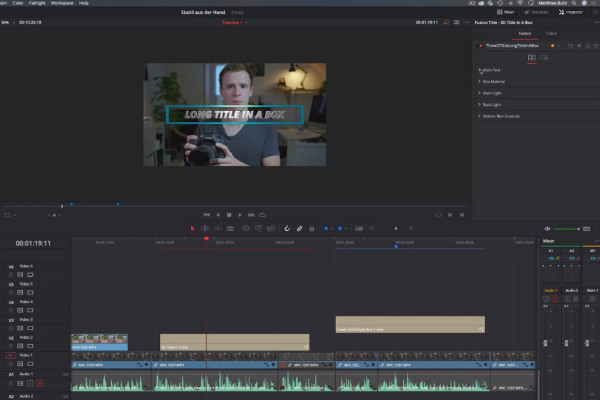Select the 3D Title In A Box clip

pos(235,342)
